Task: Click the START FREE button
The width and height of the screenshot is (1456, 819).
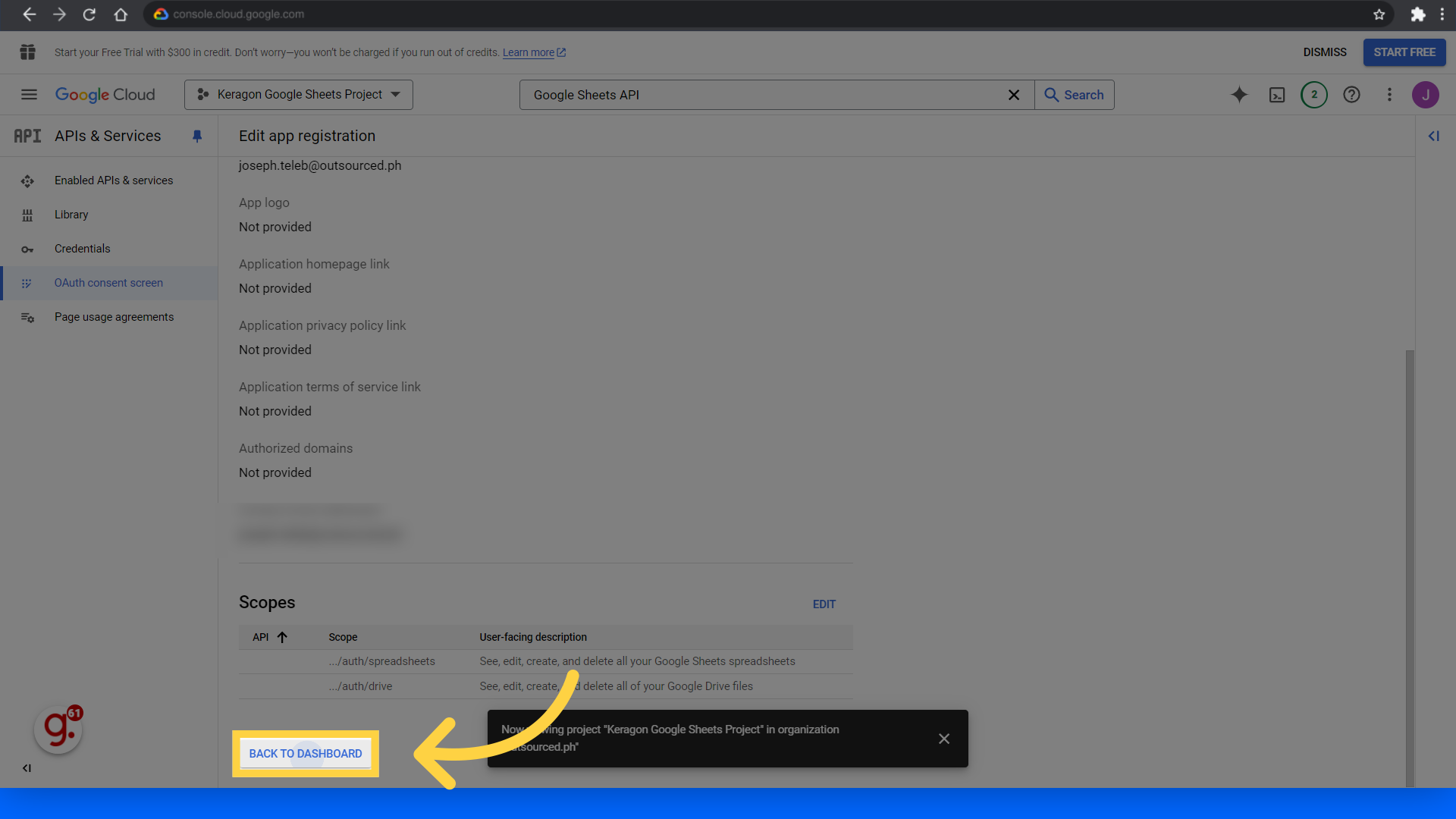Action: [1404, 52]
